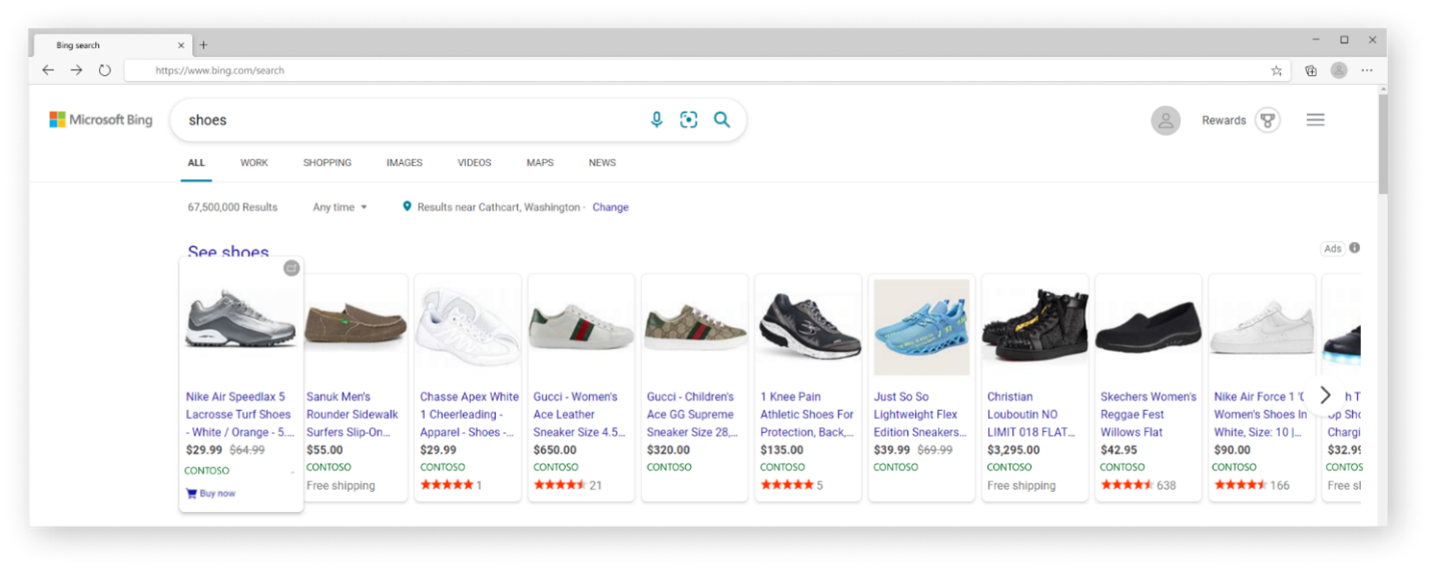Open the hamburger menu icon
This screenshot has width=1430, height=569.
(x=1315, y=120)
